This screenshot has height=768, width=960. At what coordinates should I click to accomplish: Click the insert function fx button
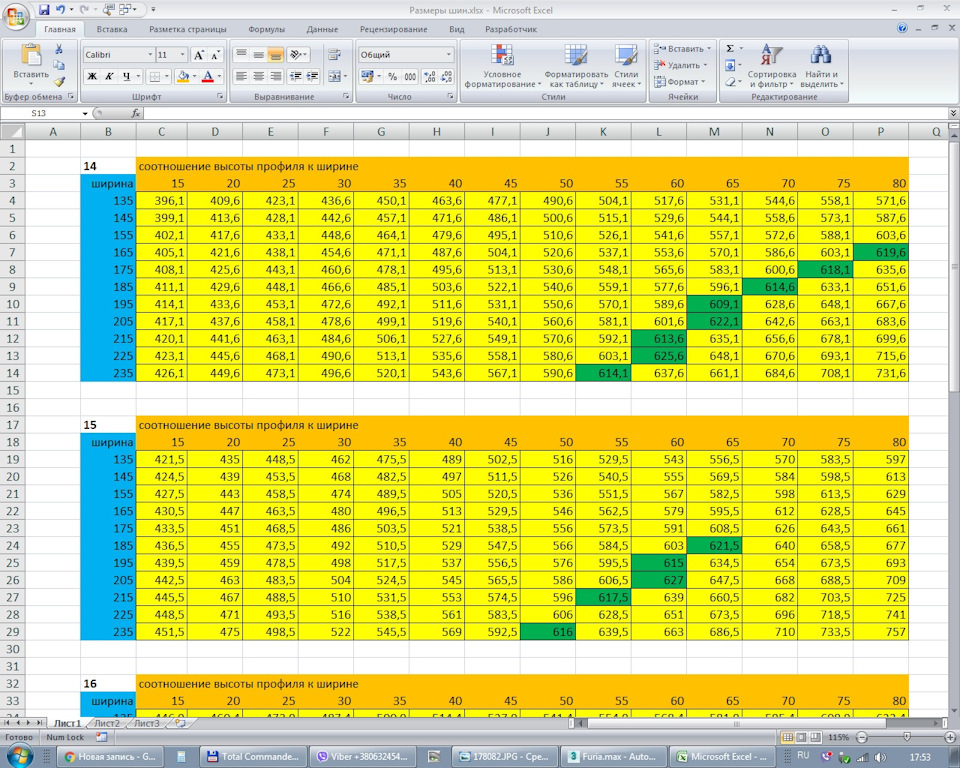click(136, 113)
